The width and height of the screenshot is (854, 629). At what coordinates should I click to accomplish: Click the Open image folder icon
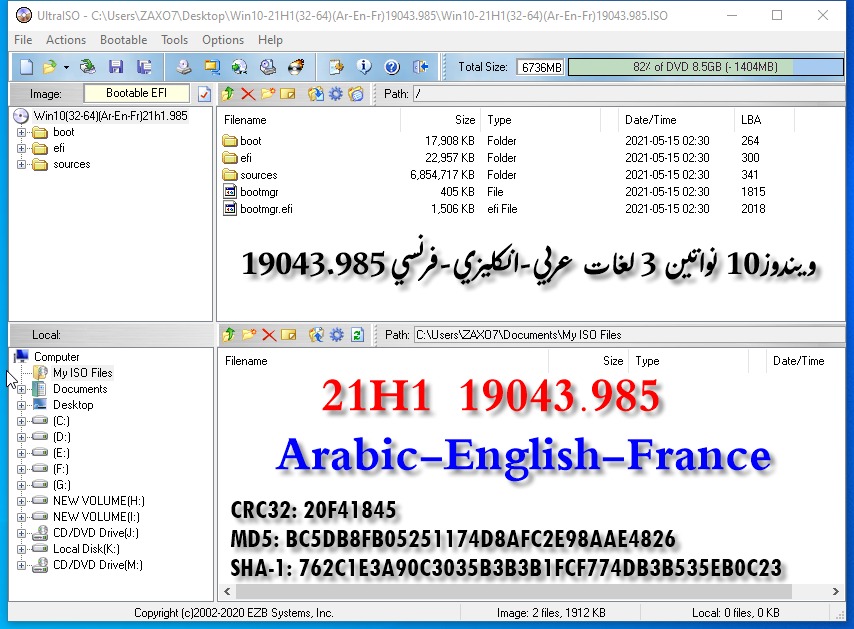50,67
